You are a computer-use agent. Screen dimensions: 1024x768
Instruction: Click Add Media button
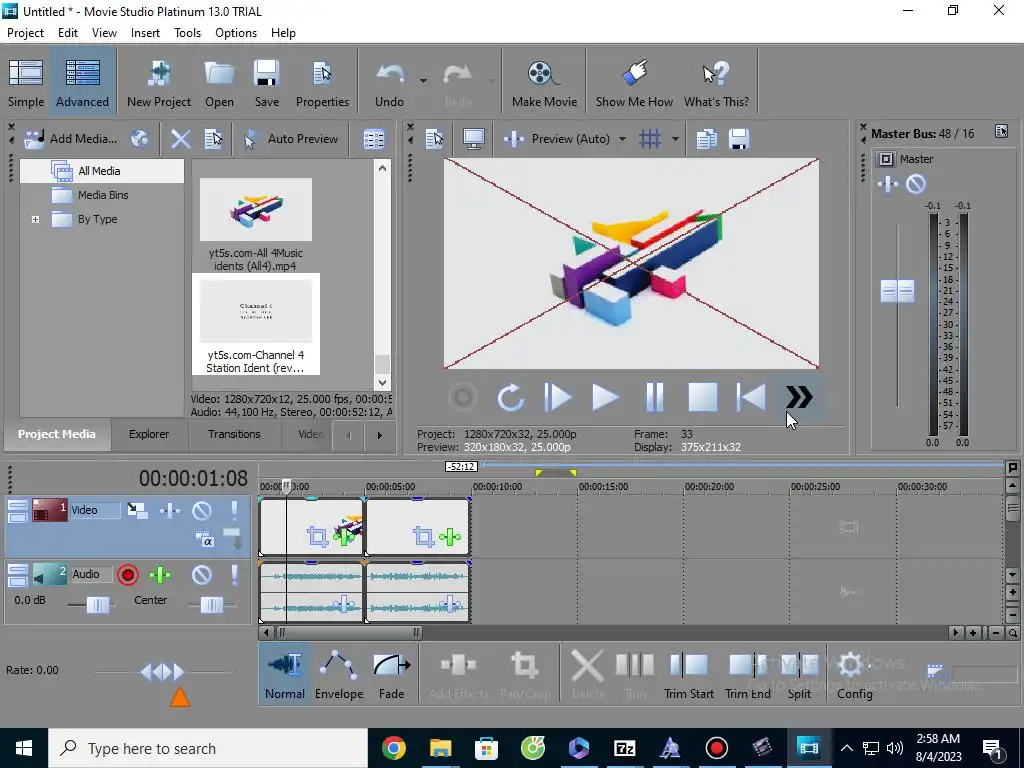click(71, 138)
